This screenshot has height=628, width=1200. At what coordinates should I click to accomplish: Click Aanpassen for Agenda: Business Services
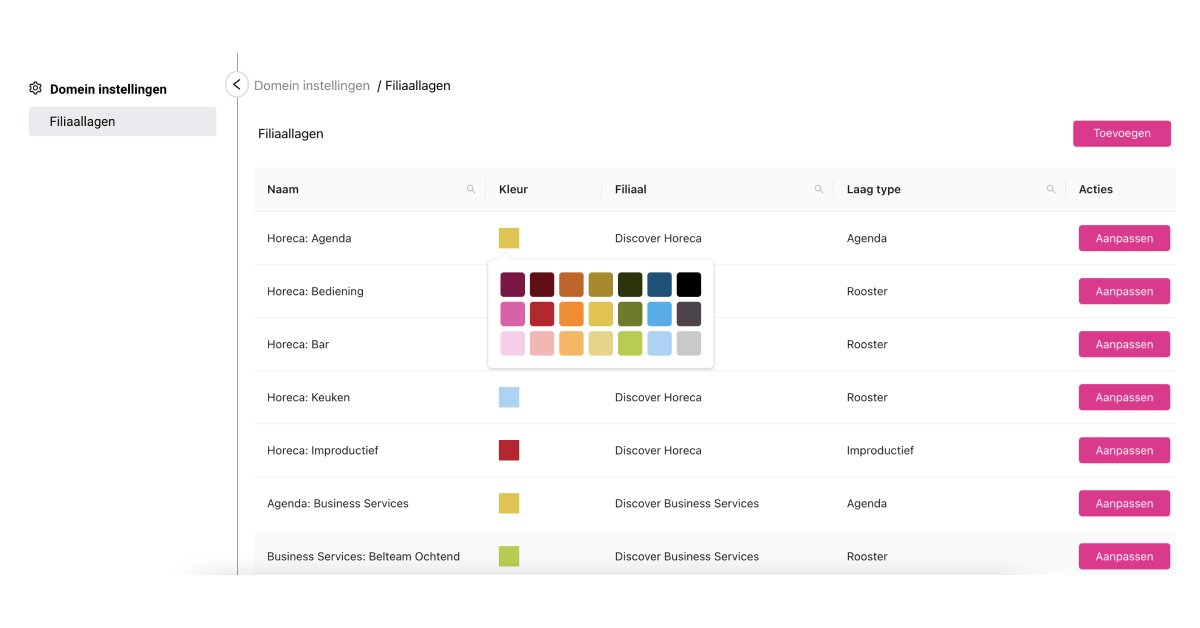coord(1124,503)
